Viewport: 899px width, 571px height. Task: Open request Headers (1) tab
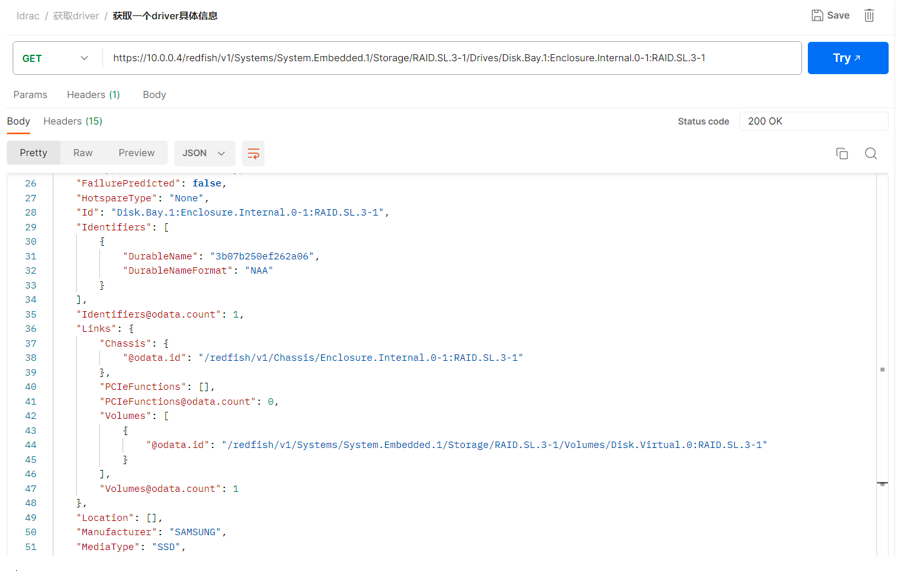(93, 95)
